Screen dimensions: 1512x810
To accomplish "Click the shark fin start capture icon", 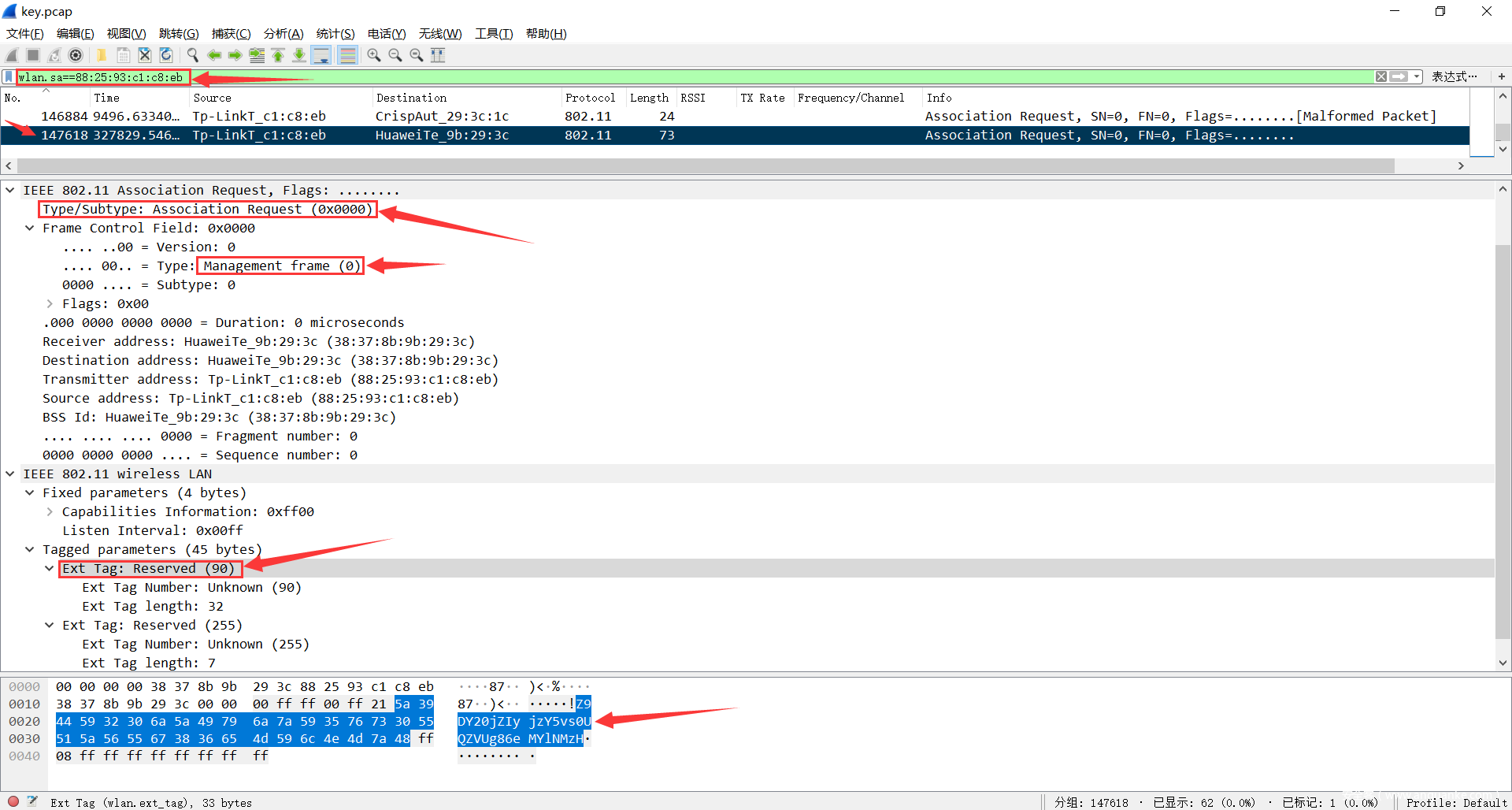I will tap(12, 55).
